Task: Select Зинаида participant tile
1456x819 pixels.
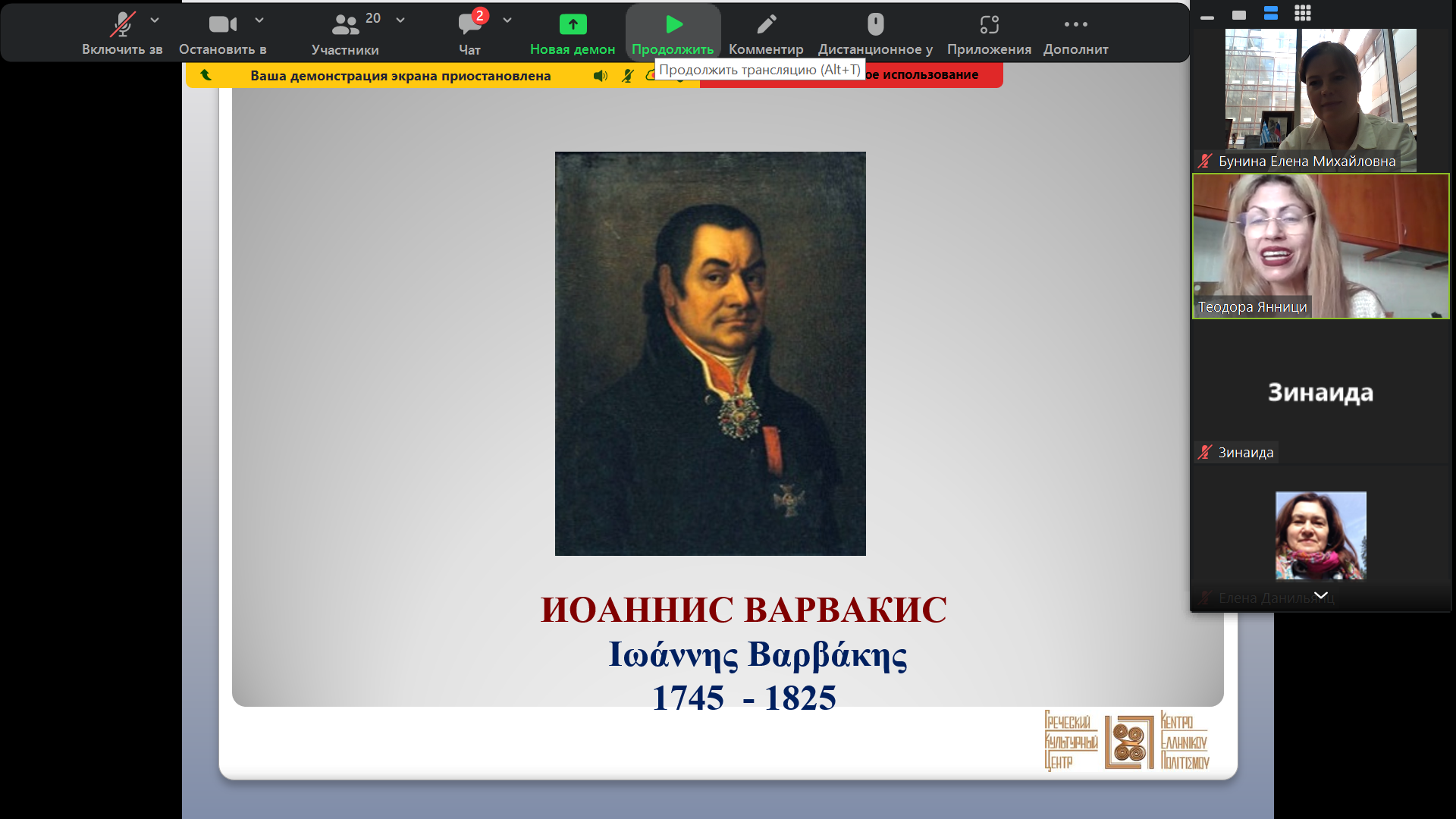Action: coord(1320,392)
